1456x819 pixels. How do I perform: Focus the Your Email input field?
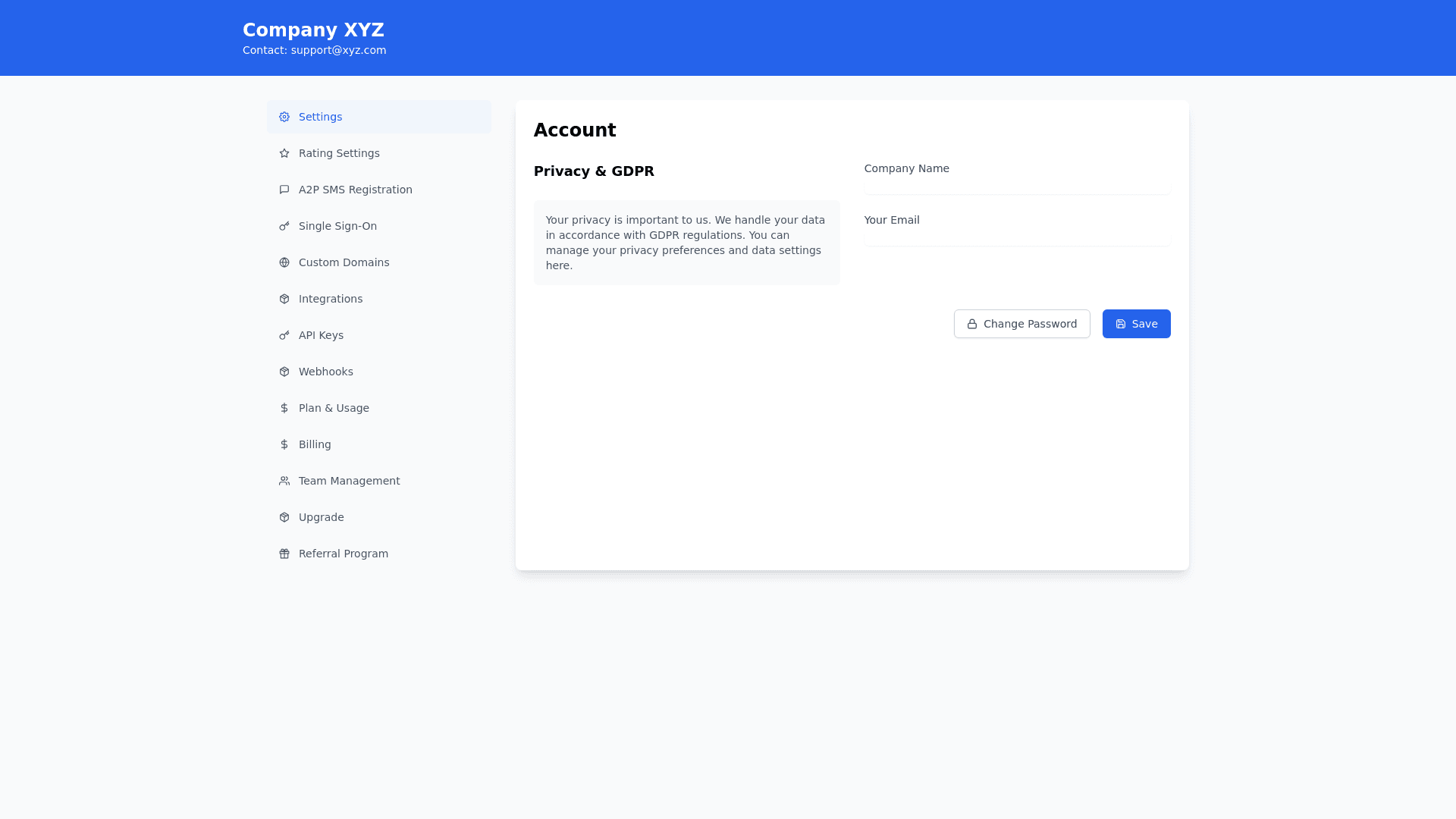tap(1017, 238)
